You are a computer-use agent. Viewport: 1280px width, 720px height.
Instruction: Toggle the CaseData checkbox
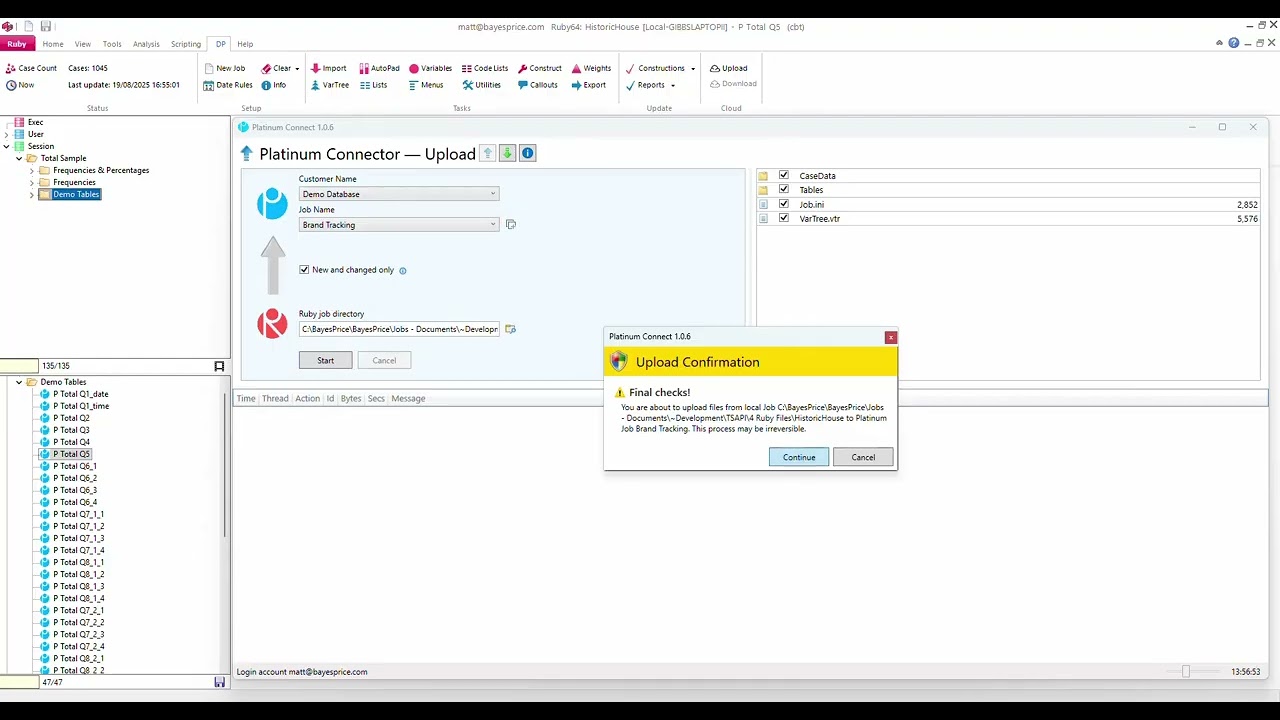tap(784, 175)
